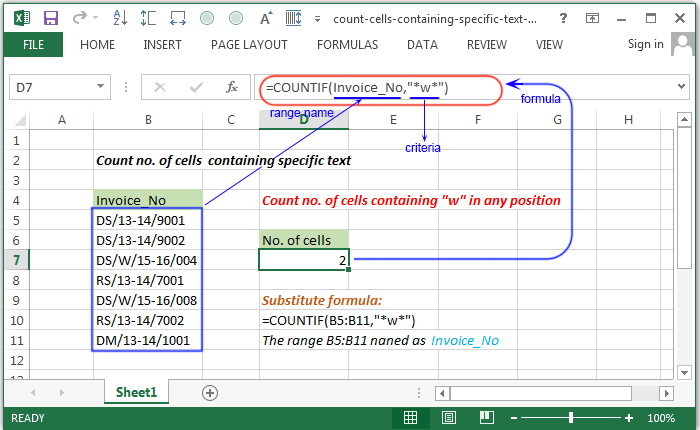Screen dimensions: 700x430
Task: Select cell containing DM/13-14/1001
Action: coord(148,340)
